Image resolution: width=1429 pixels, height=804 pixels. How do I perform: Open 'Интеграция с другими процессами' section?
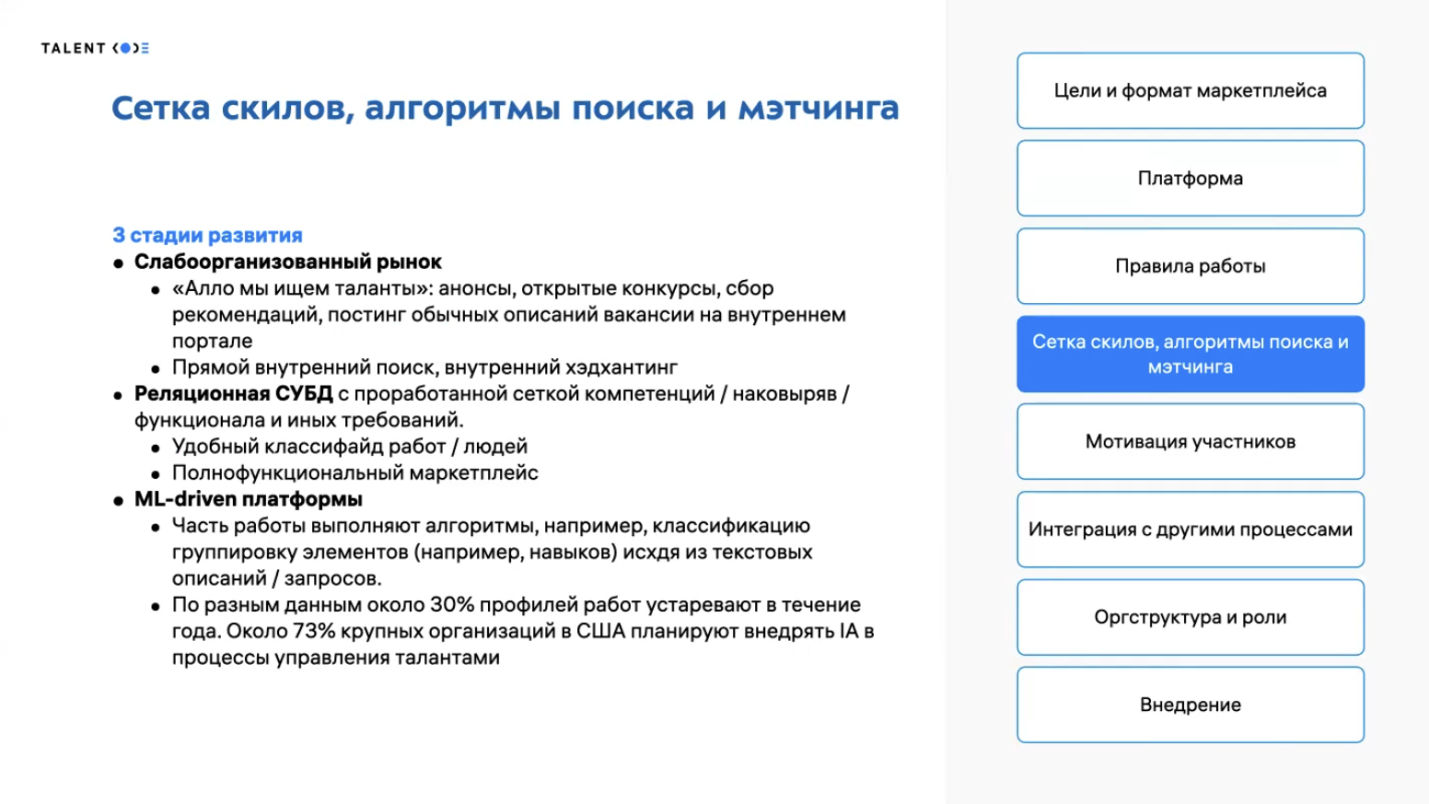1190,529
